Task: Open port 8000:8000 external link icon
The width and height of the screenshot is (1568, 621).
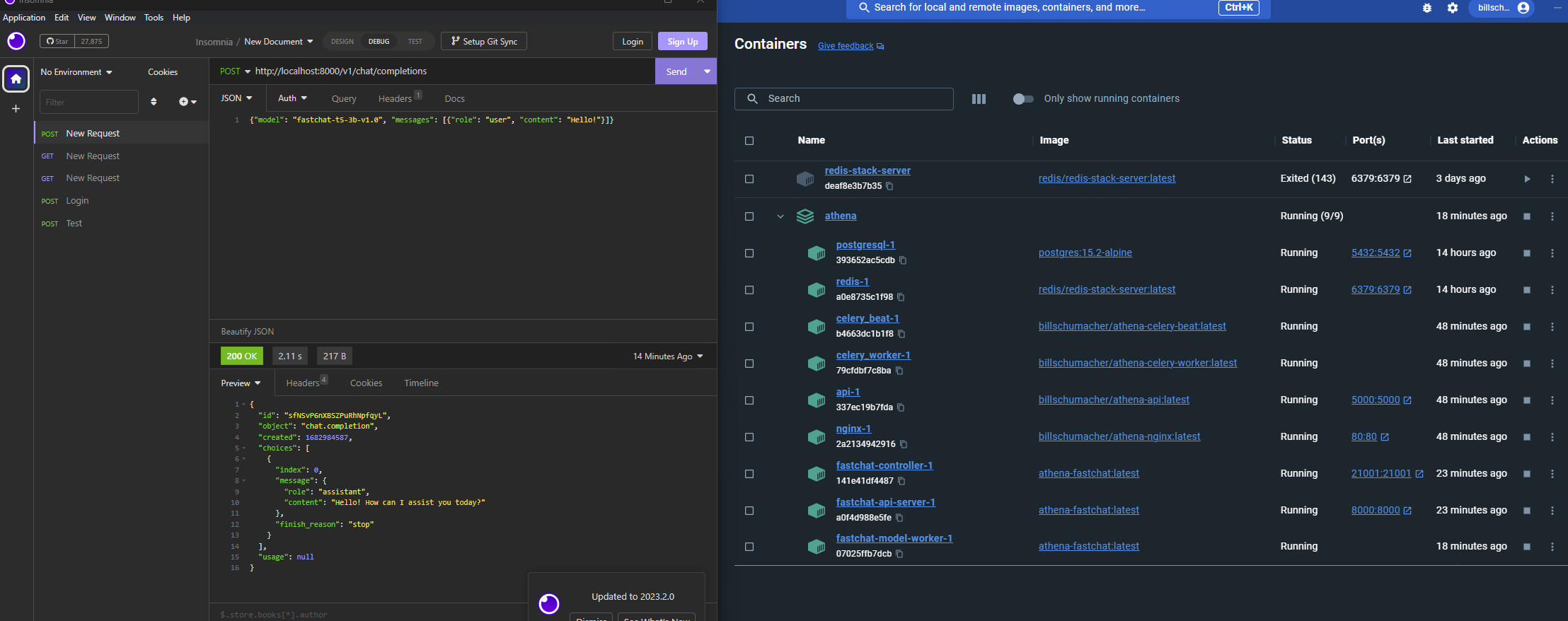Action: click(x=1407, y=511)
